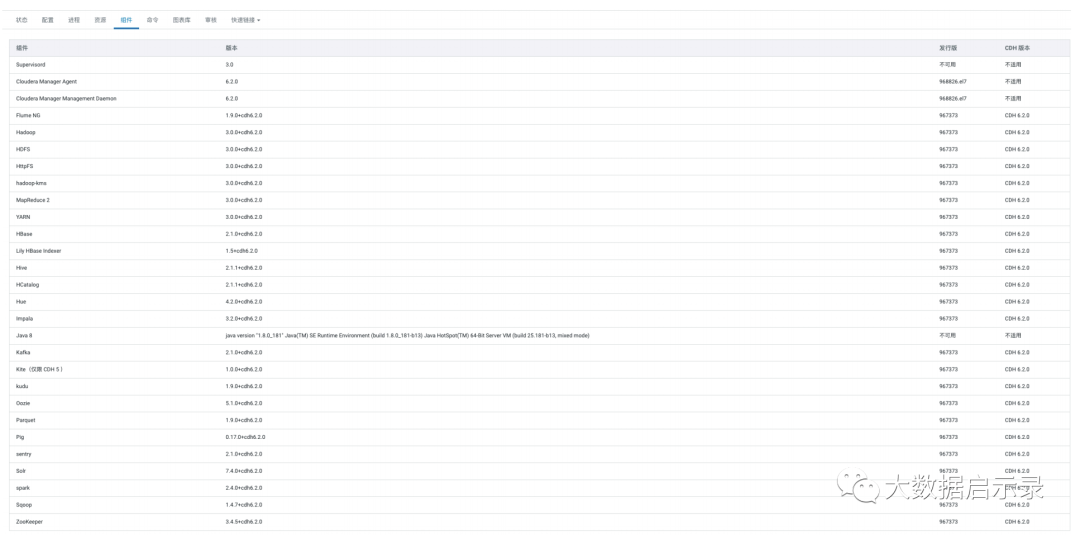Click the HBase component name
The height and width of the screenshot is (535, 1080).
tap(24, 234)
